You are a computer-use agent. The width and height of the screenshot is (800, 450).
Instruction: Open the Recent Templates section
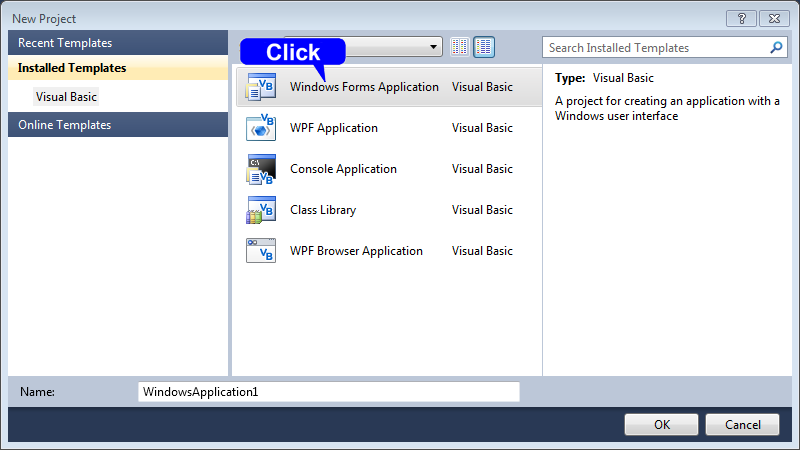click(118, 43)
